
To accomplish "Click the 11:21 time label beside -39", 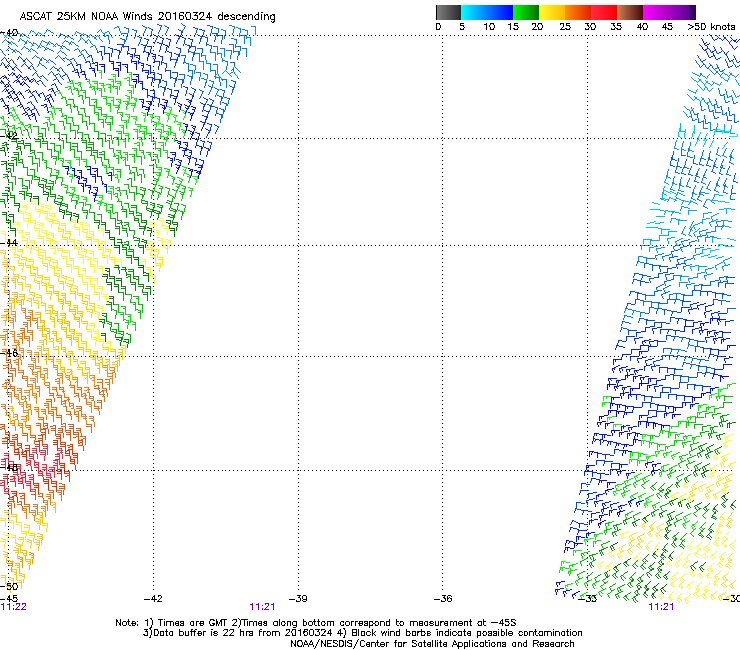I will 262,607.
